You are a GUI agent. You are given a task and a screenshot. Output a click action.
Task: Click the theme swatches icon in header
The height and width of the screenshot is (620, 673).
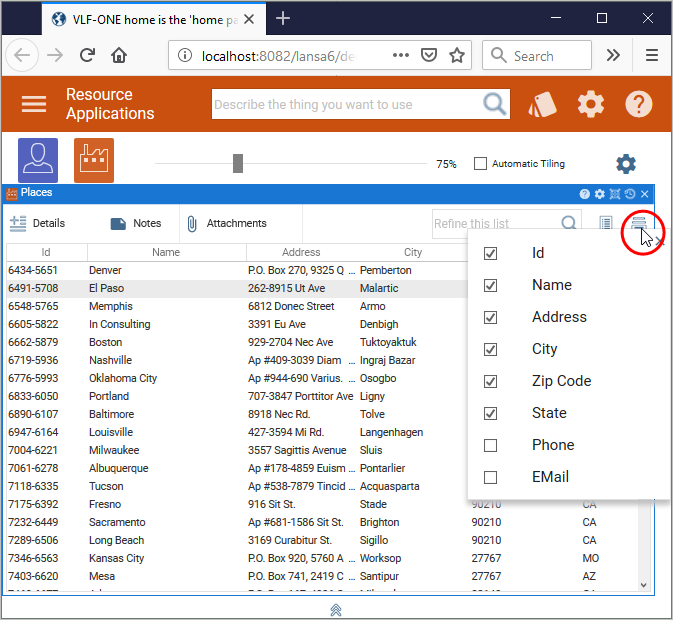[x=541, y=104]
